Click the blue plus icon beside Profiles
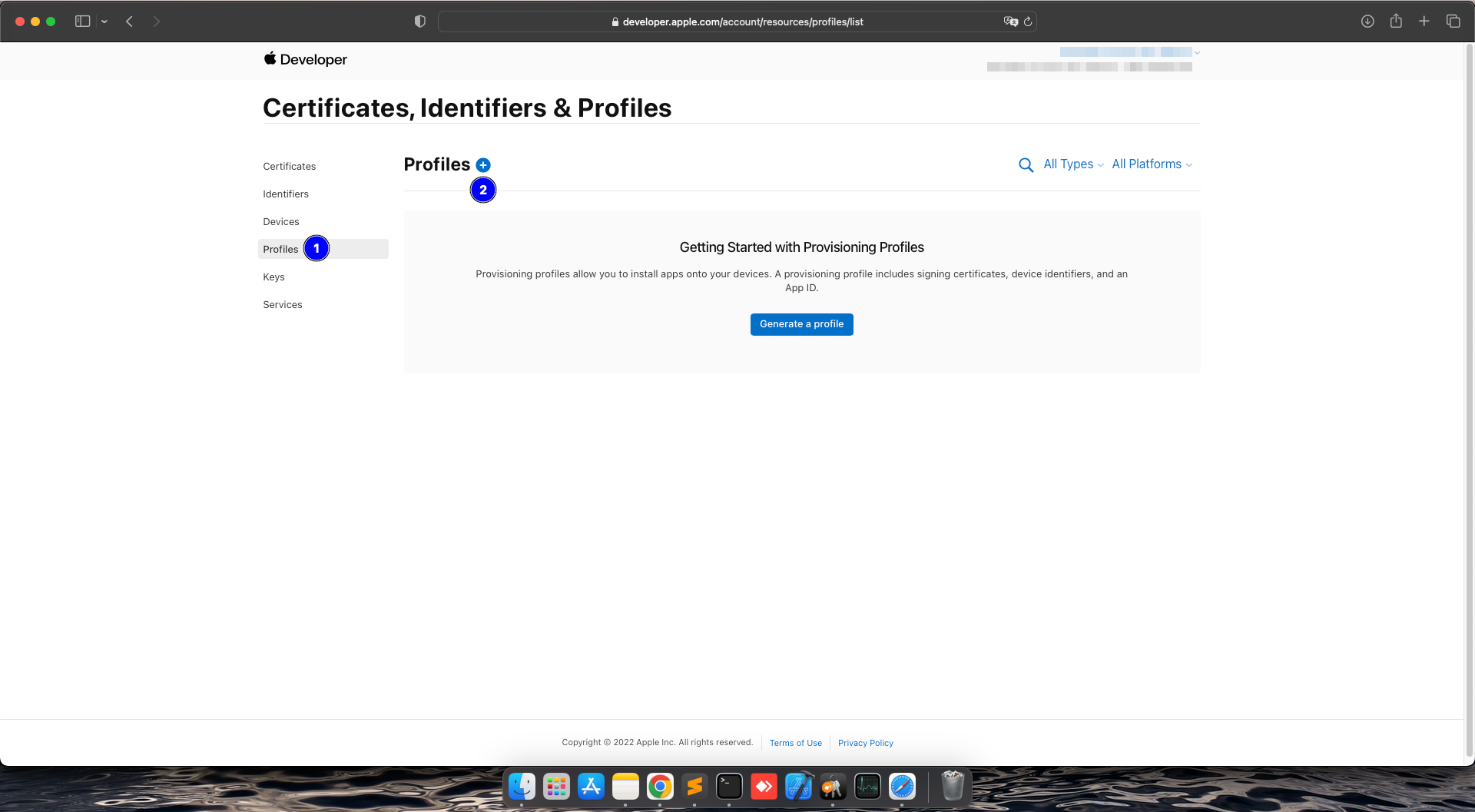 [483, 165]
